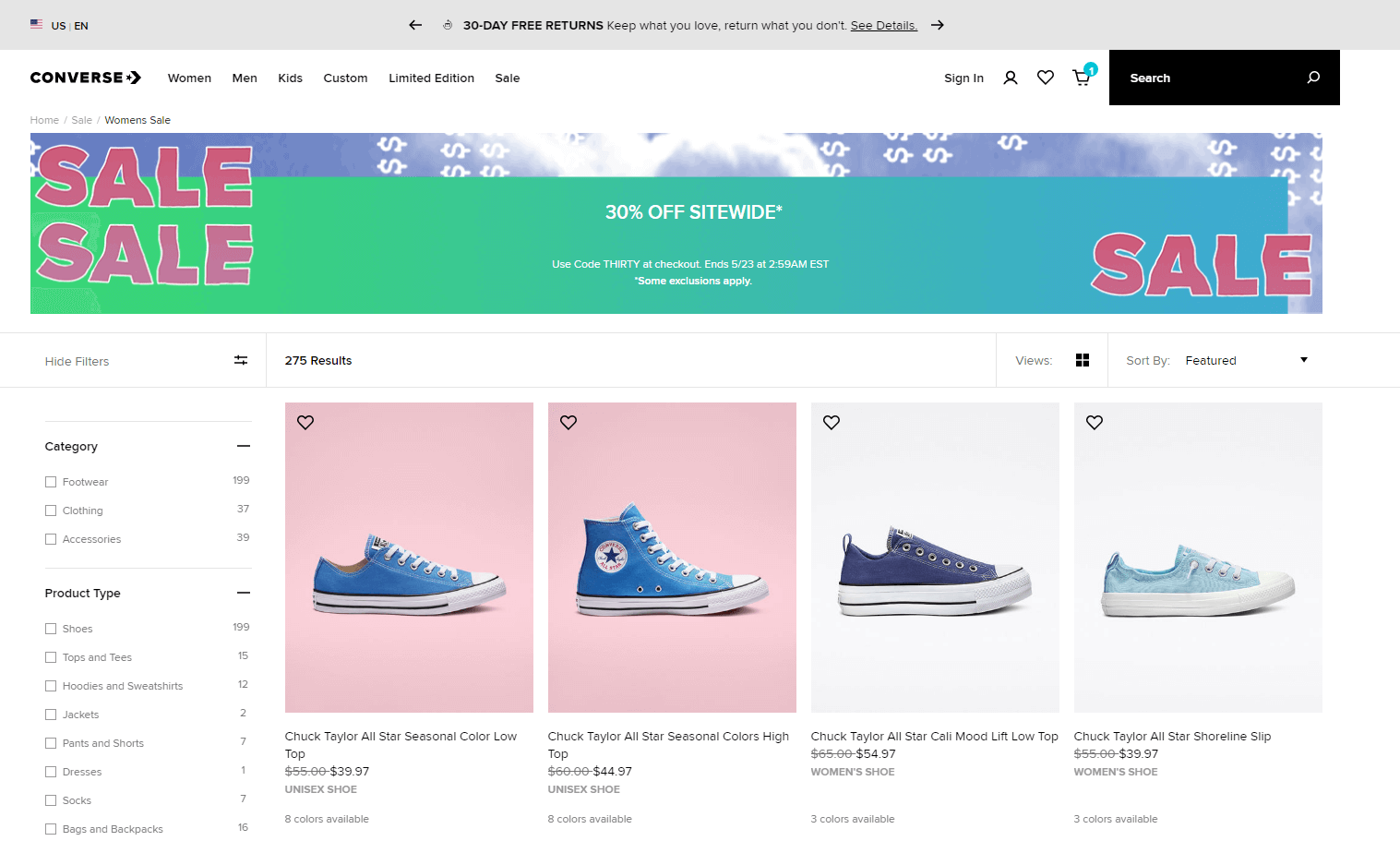The width and height of the screenshot is (1400, 841).
Task: Check the Tops and Tees filter
Action: (x=51, y=657)
